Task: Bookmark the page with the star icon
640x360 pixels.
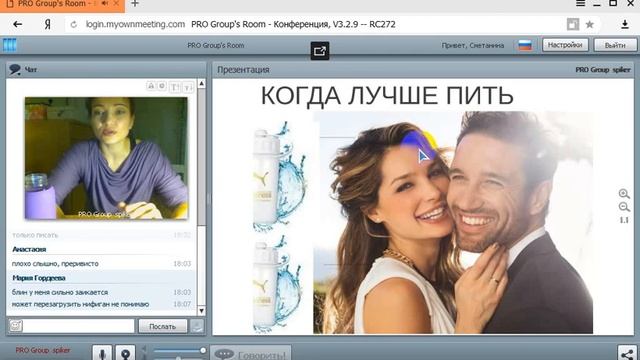Action: pyautogui.click(x=589, y=24)
